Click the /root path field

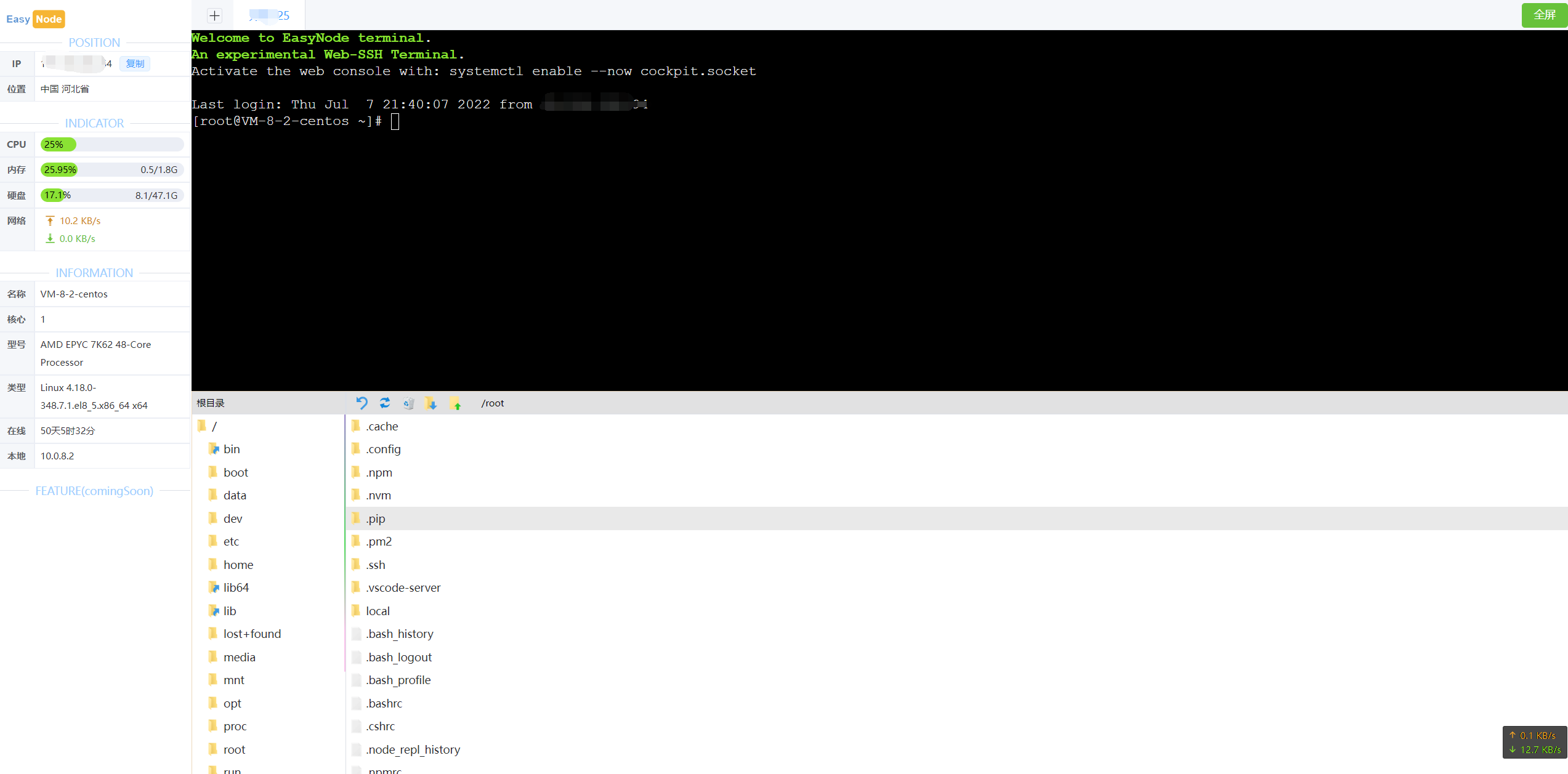tap(493, 403)
